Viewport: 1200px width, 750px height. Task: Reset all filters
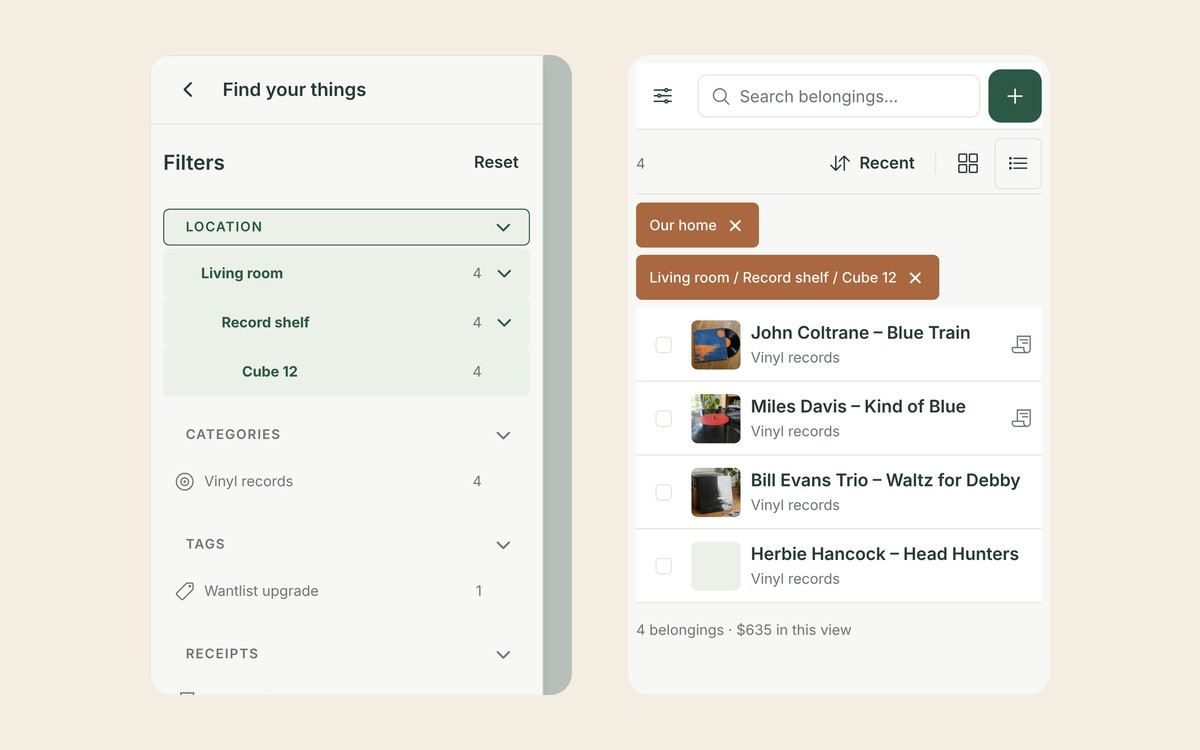496,162
